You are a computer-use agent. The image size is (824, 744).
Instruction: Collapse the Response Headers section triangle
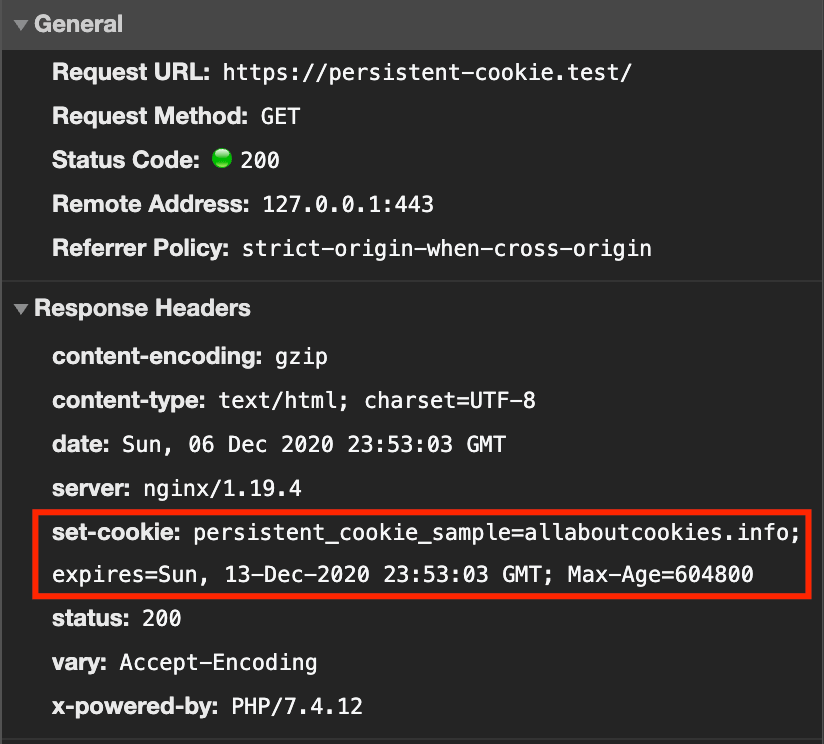coord(21,309)
